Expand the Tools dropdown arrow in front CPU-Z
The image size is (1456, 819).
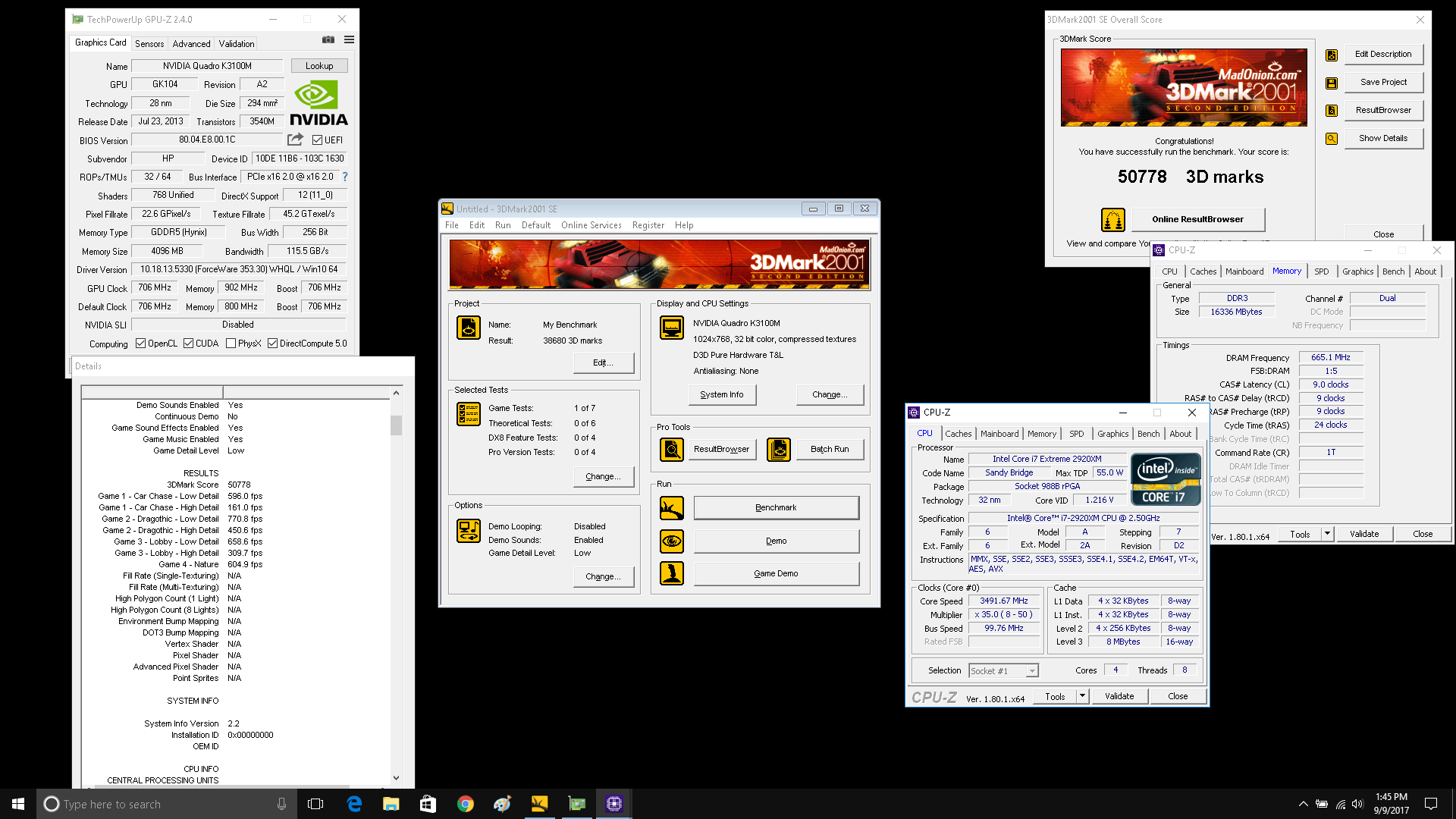[1083, 696]
